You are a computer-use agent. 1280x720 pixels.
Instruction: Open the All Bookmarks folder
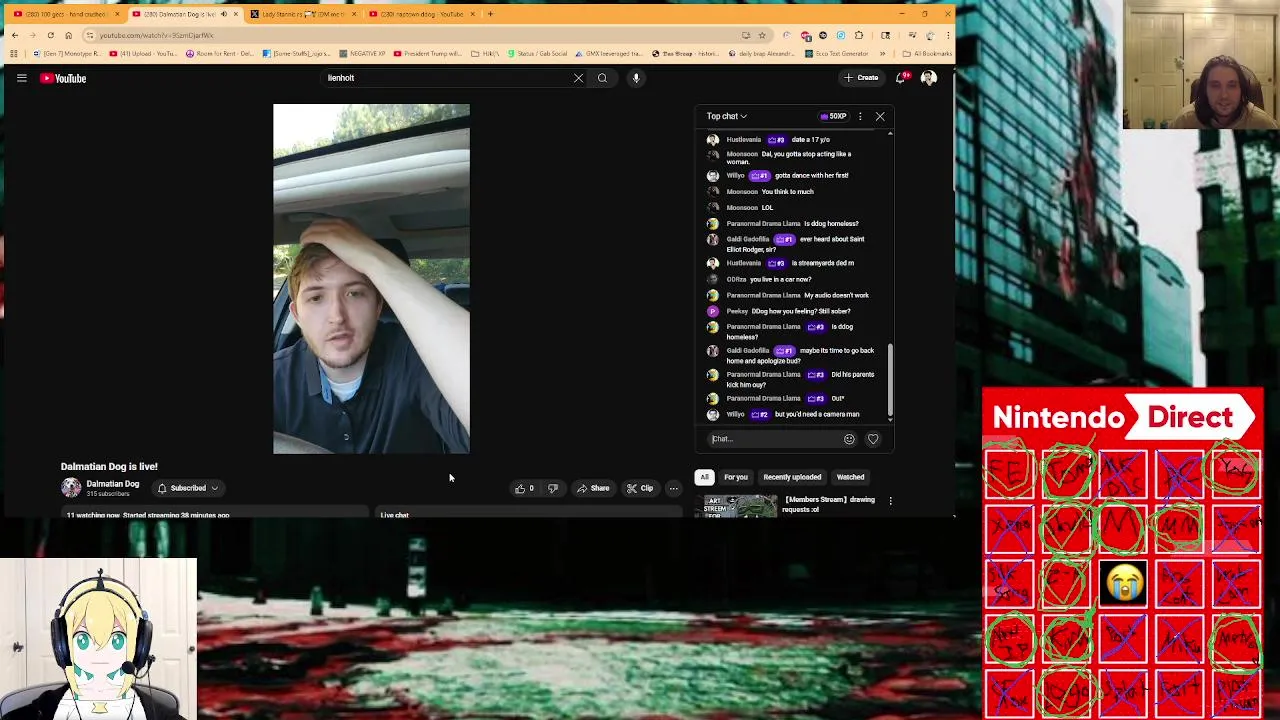click(925, 53)
